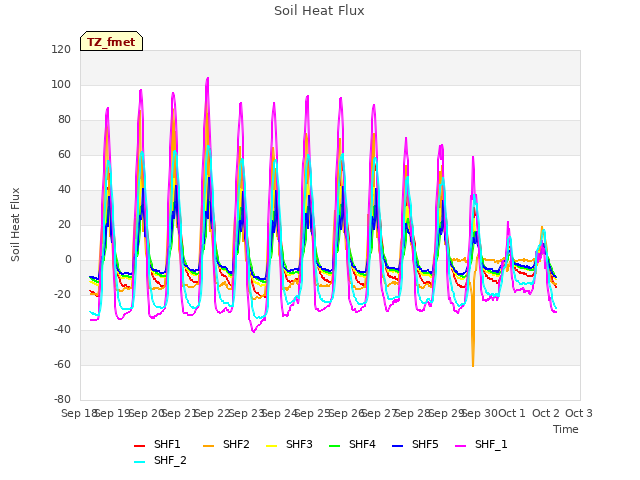
Task: Select the SHF3 legend label
Action: 299,444
